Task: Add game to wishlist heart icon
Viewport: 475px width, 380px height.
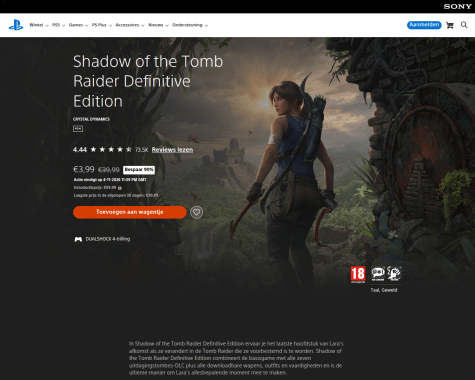Action: click(x=196, y=212)
